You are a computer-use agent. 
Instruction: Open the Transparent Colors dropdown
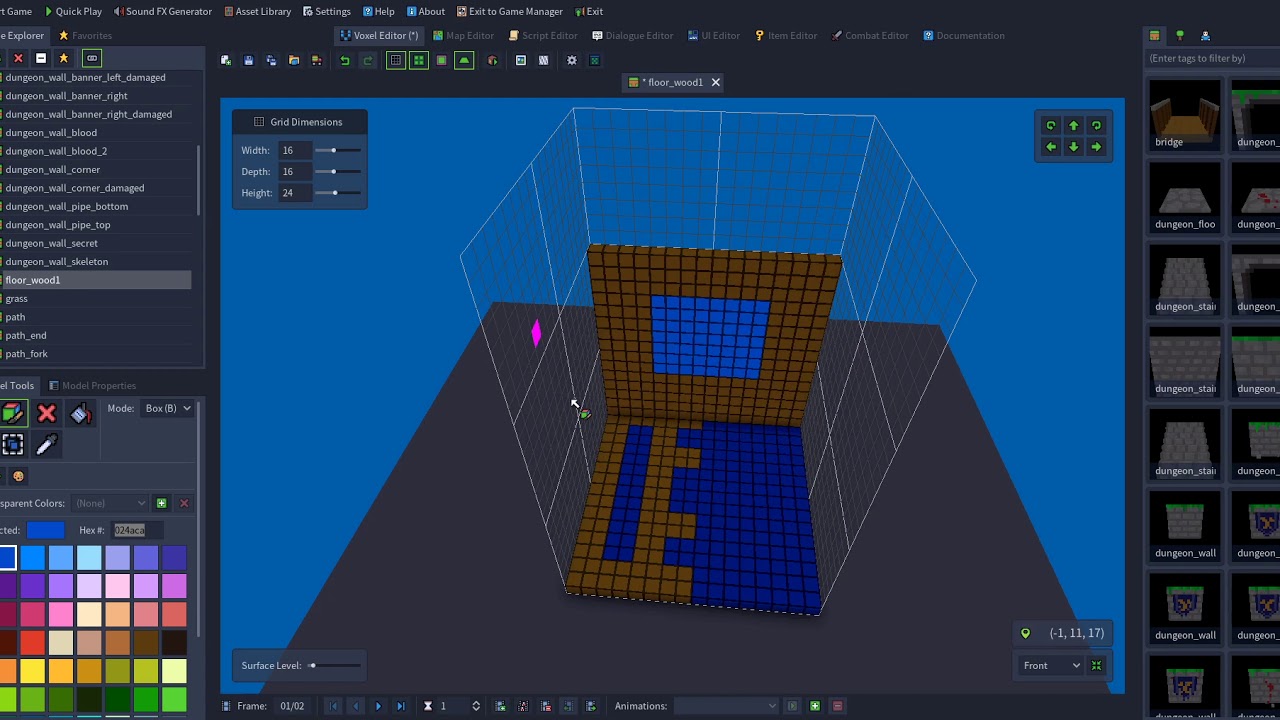(x=110, y=503)
